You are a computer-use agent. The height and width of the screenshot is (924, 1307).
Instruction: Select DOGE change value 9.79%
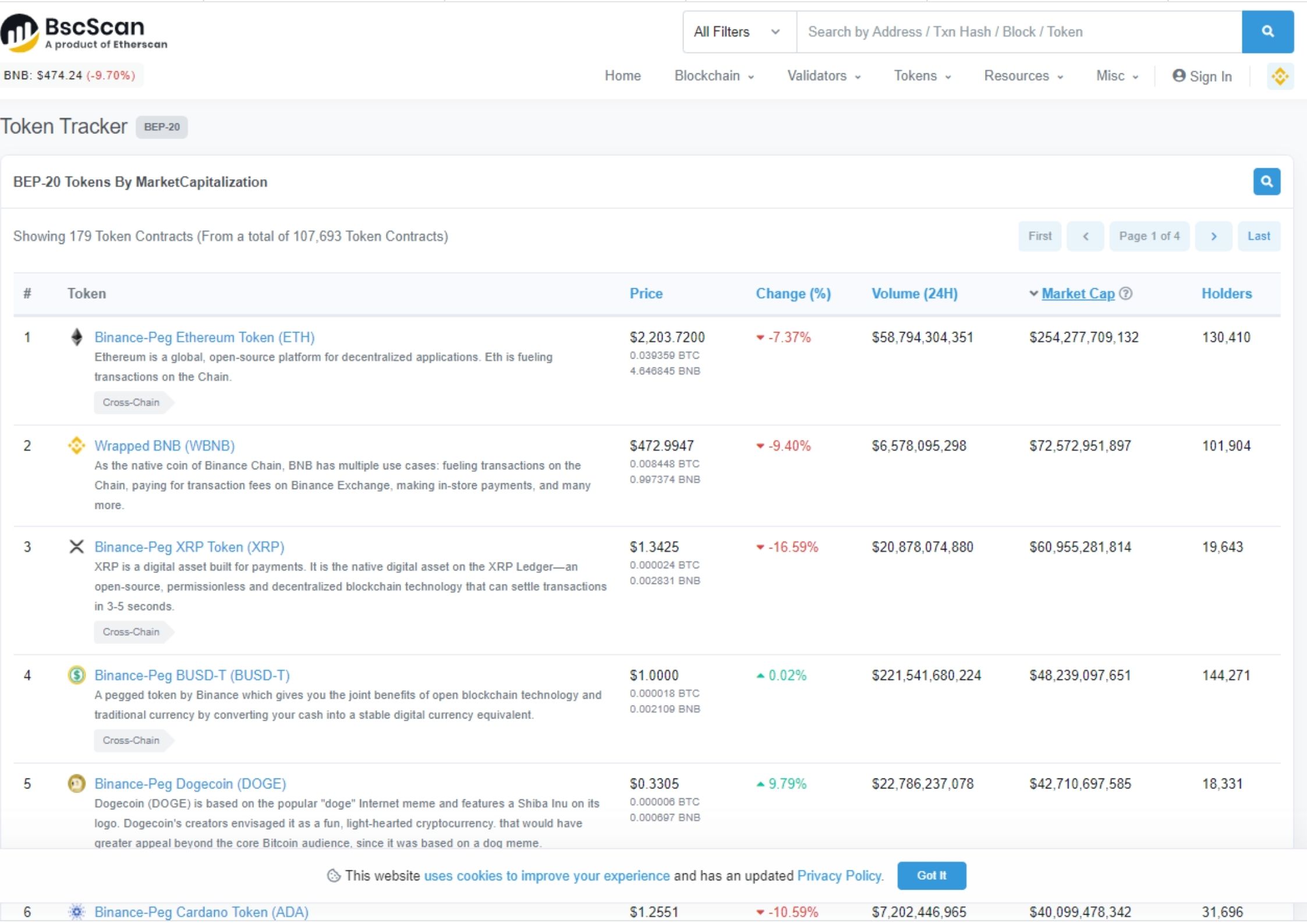point(787,784)
